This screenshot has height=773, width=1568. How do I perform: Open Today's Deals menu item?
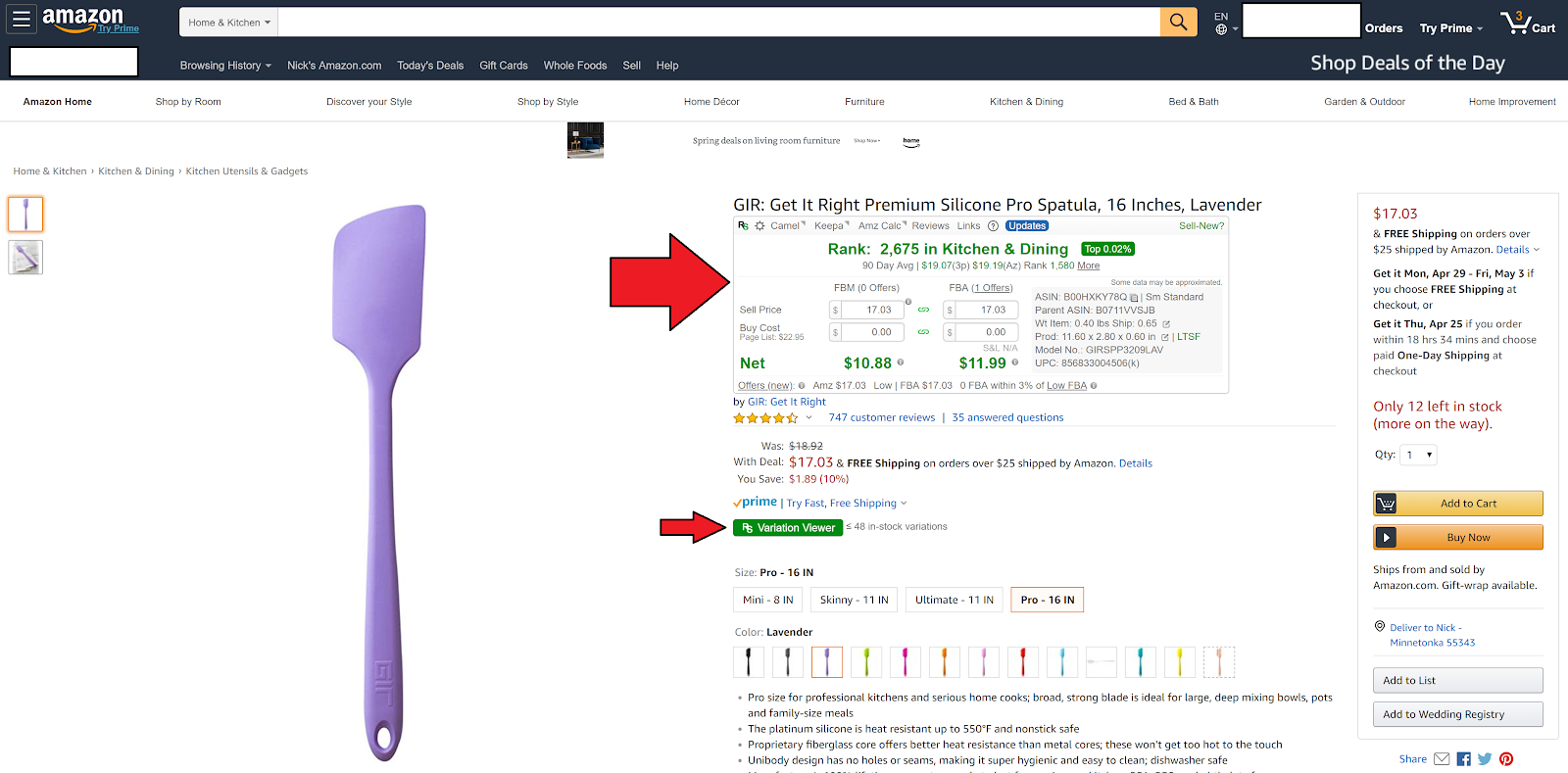[430, 66]
